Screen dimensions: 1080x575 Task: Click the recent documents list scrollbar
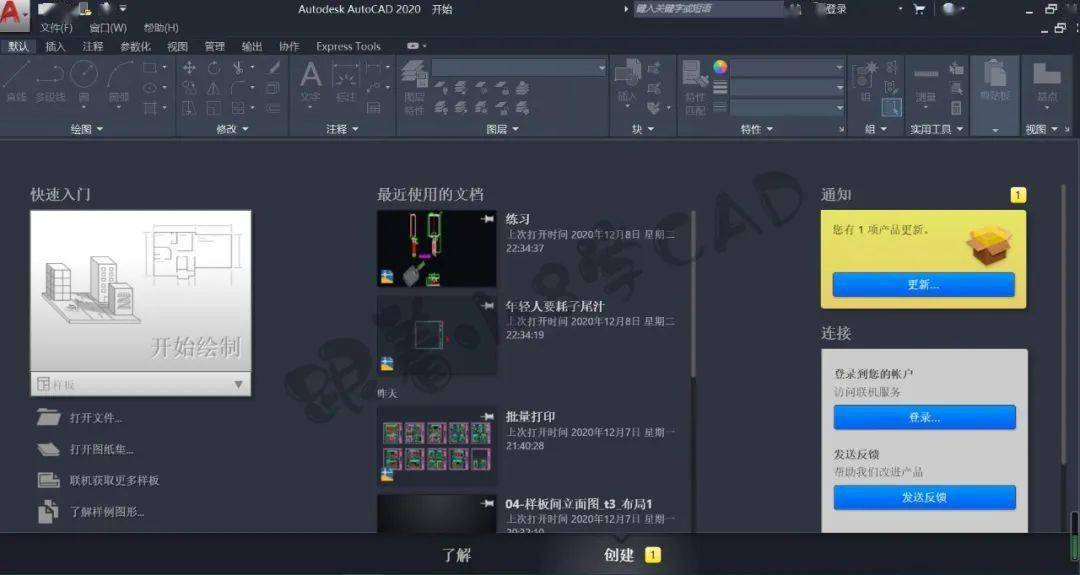[693, 295]
